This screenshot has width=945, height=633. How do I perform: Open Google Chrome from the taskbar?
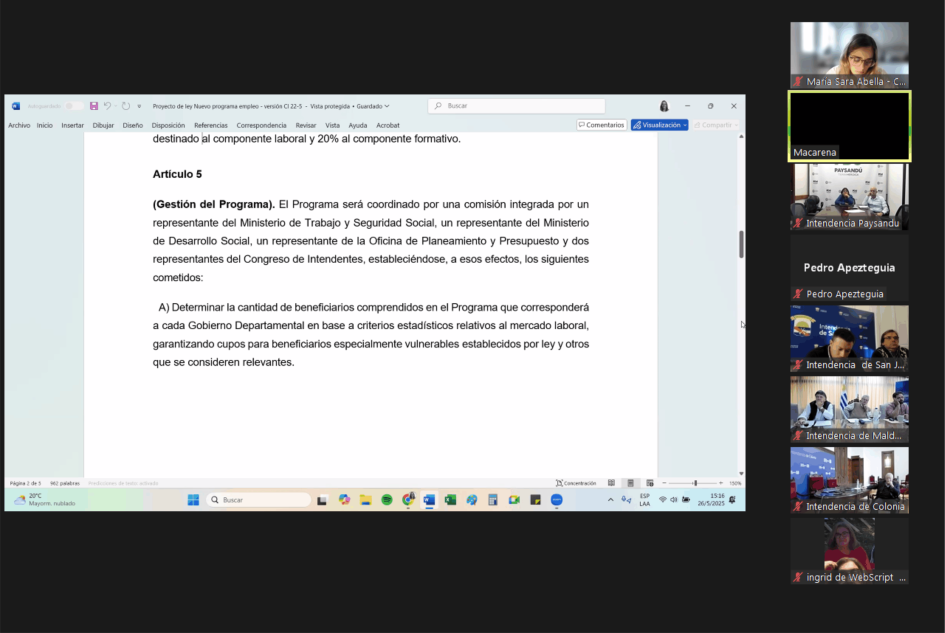[x=409, y=499]
